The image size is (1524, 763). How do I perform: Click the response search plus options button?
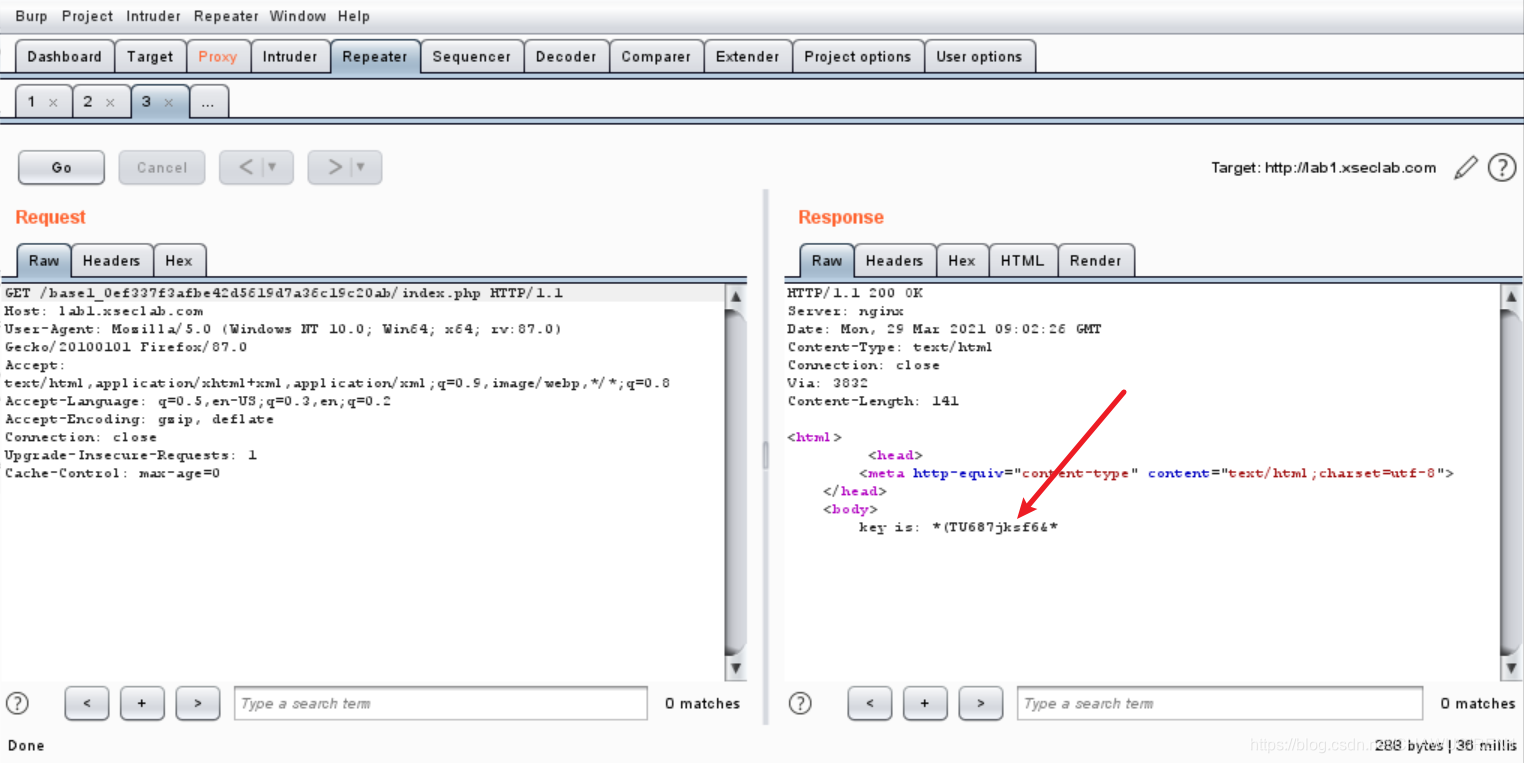[x=925, y=703]
